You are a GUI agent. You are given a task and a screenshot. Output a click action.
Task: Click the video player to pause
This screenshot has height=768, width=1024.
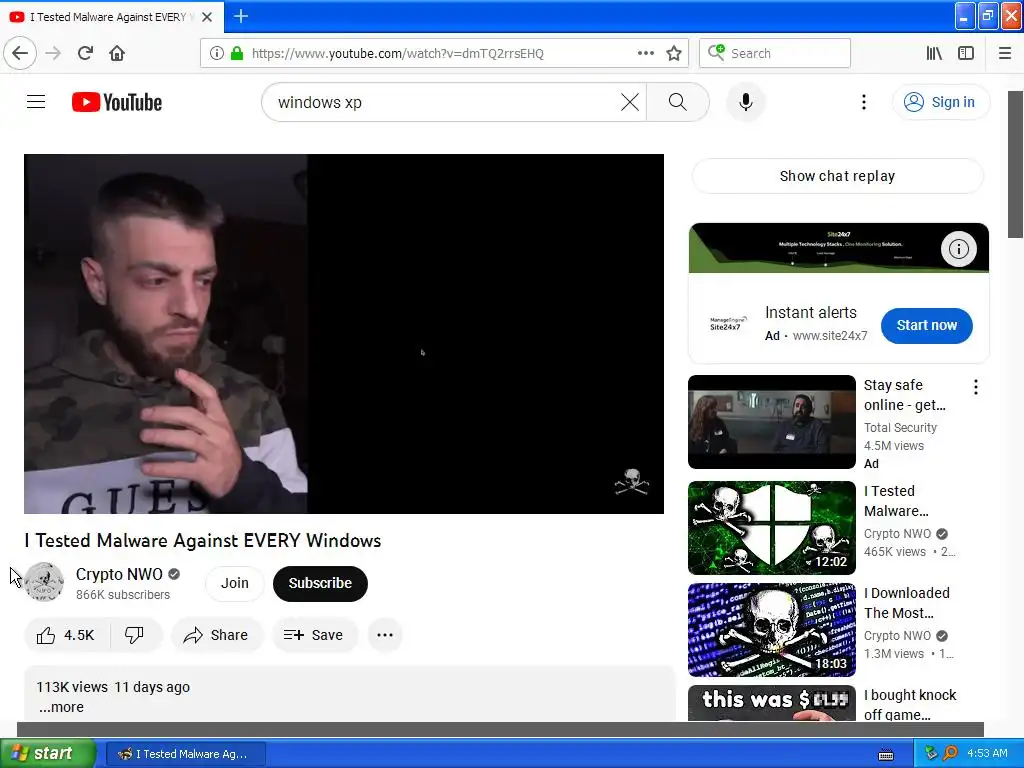(344, 334)
